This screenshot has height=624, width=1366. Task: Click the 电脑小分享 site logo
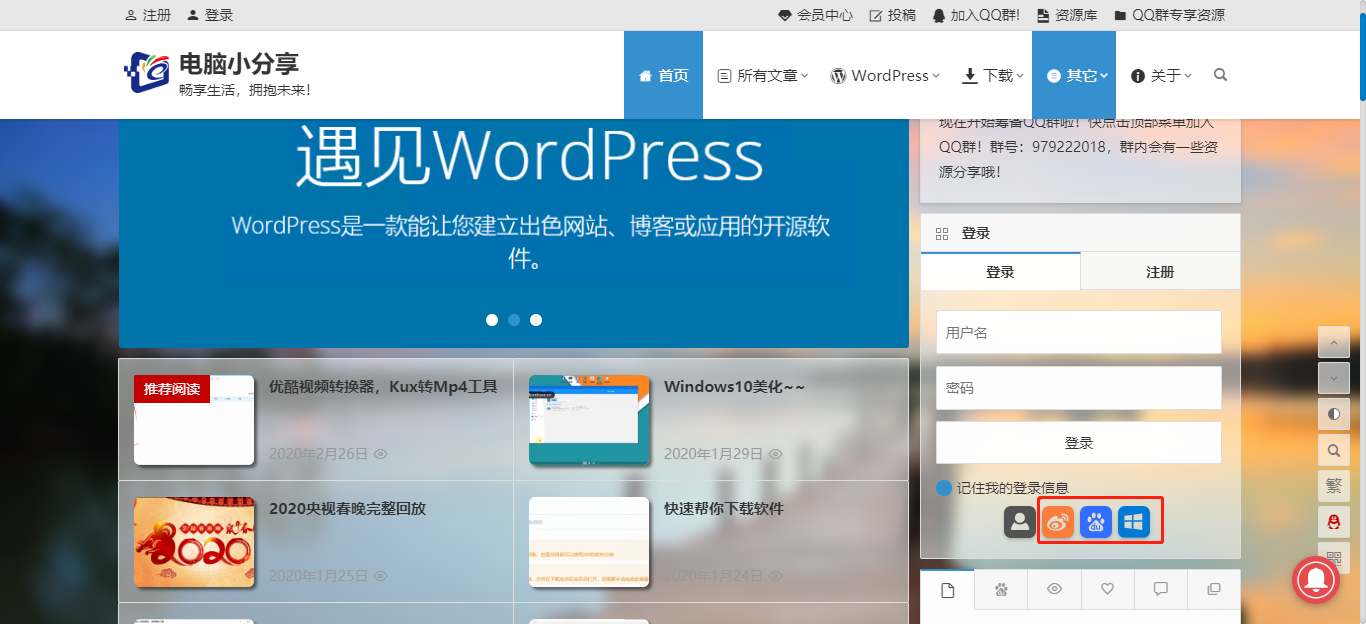click(217, 74)
